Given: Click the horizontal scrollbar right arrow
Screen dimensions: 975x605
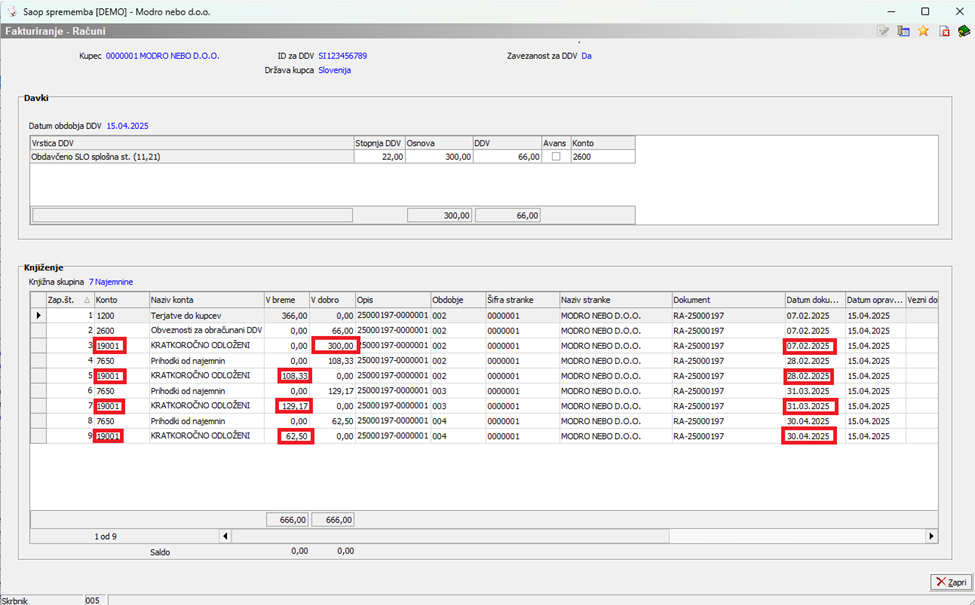Looking at the screenshot, I should (x=932, y=536).
